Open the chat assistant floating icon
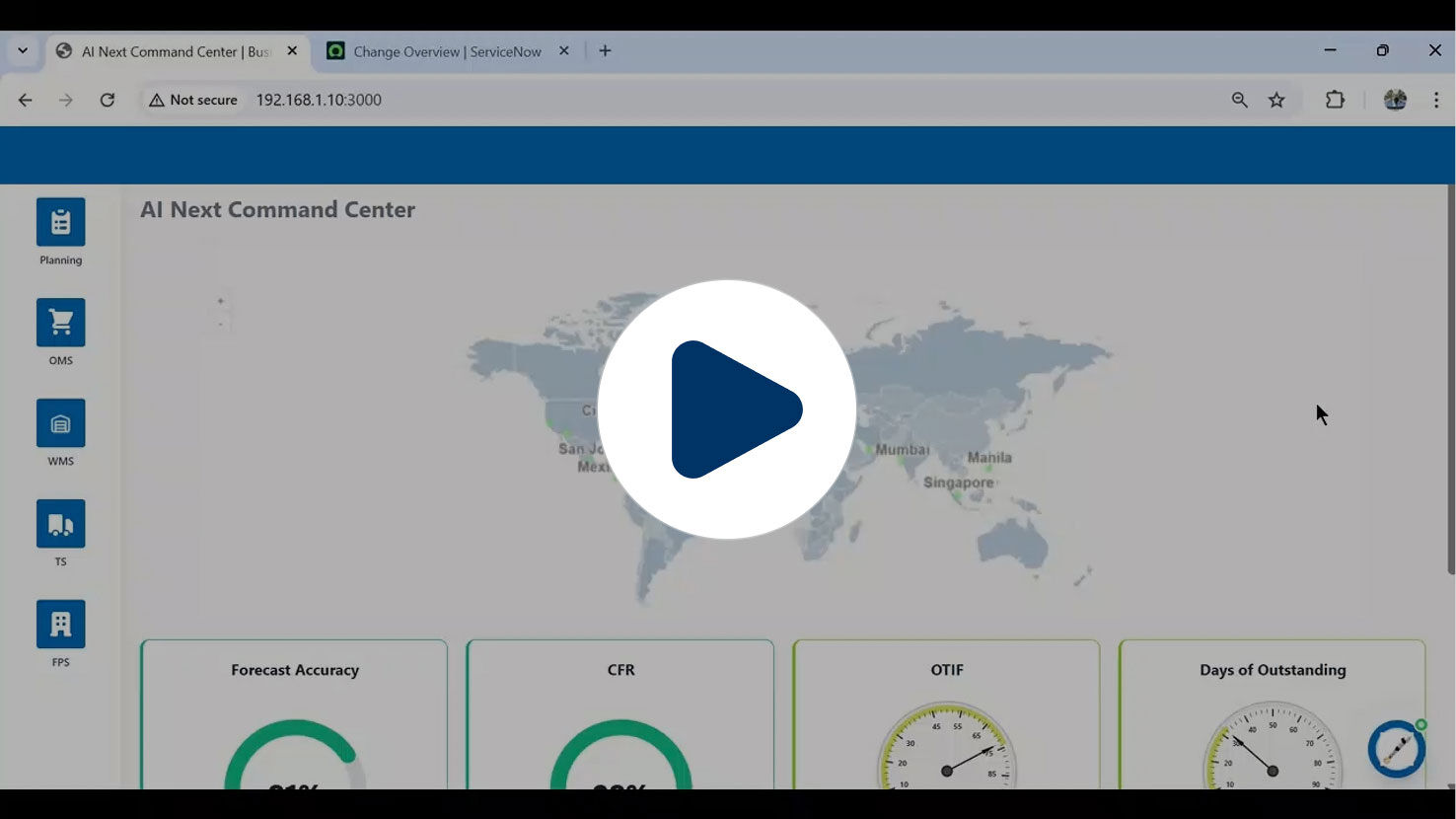The image size is (1456, 819). 1397,750
